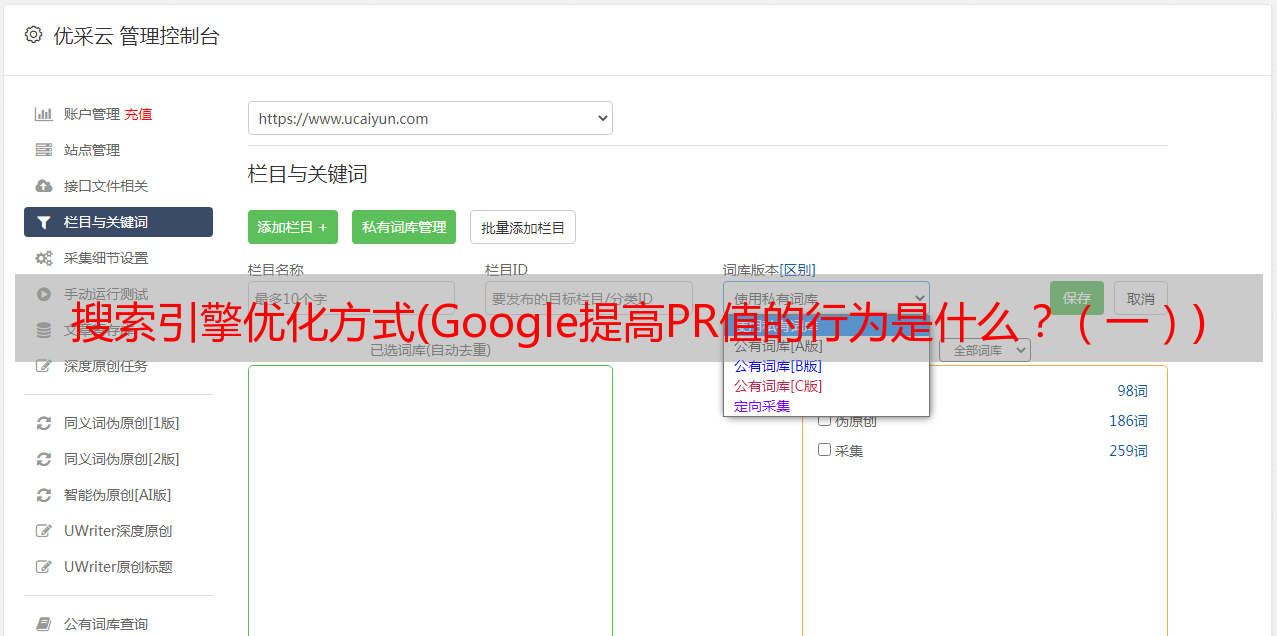
Task: Click the 批量添加栏目 button
Action: 523,227
